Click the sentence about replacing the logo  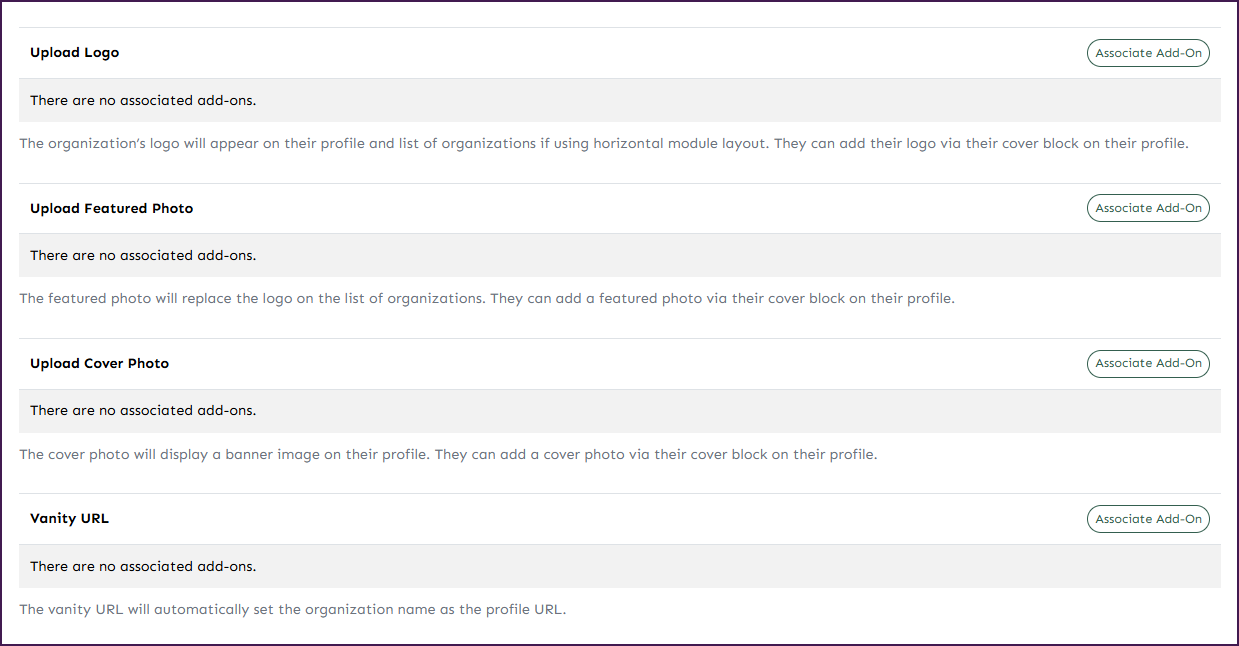point(250,299)
